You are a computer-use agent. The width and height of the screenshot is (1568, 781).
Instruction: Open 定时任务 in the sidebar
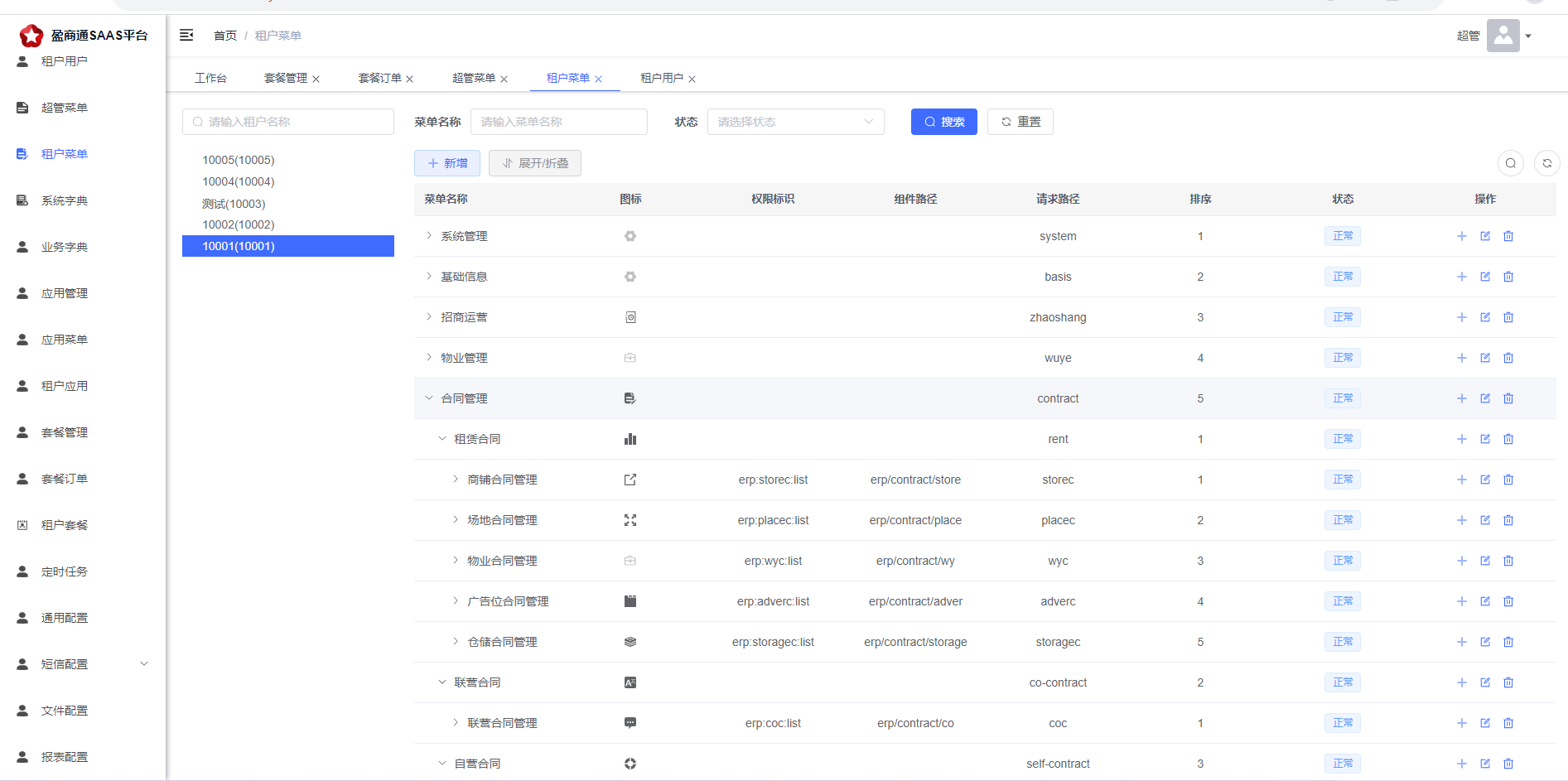click(65, 571)
